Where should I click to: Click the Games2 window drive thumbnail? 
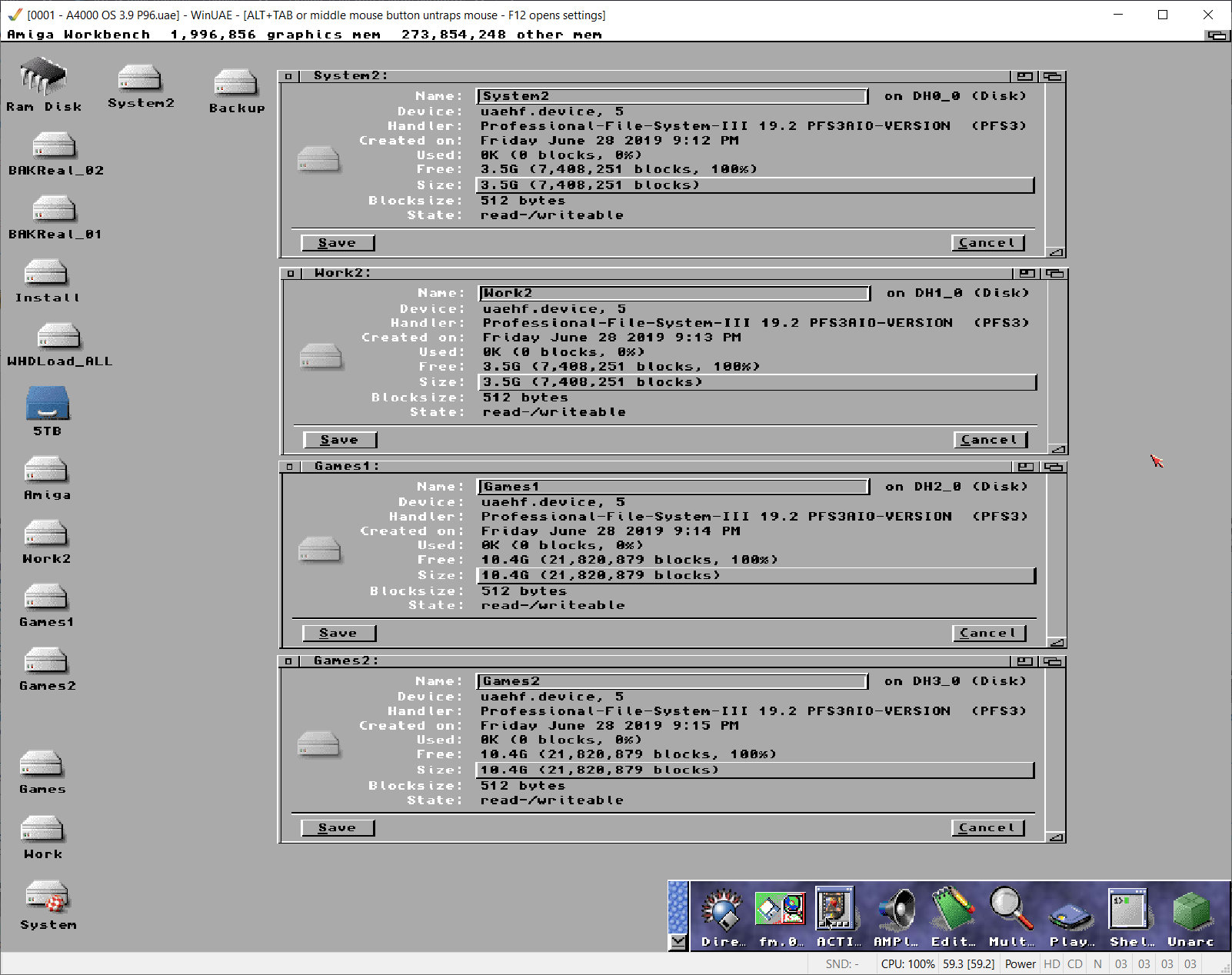point(318,744)
